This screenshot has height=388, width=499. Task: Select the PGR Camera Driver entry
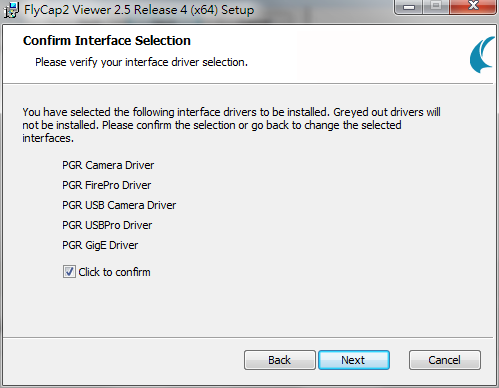pyautogui.click(x=108, y=165)
